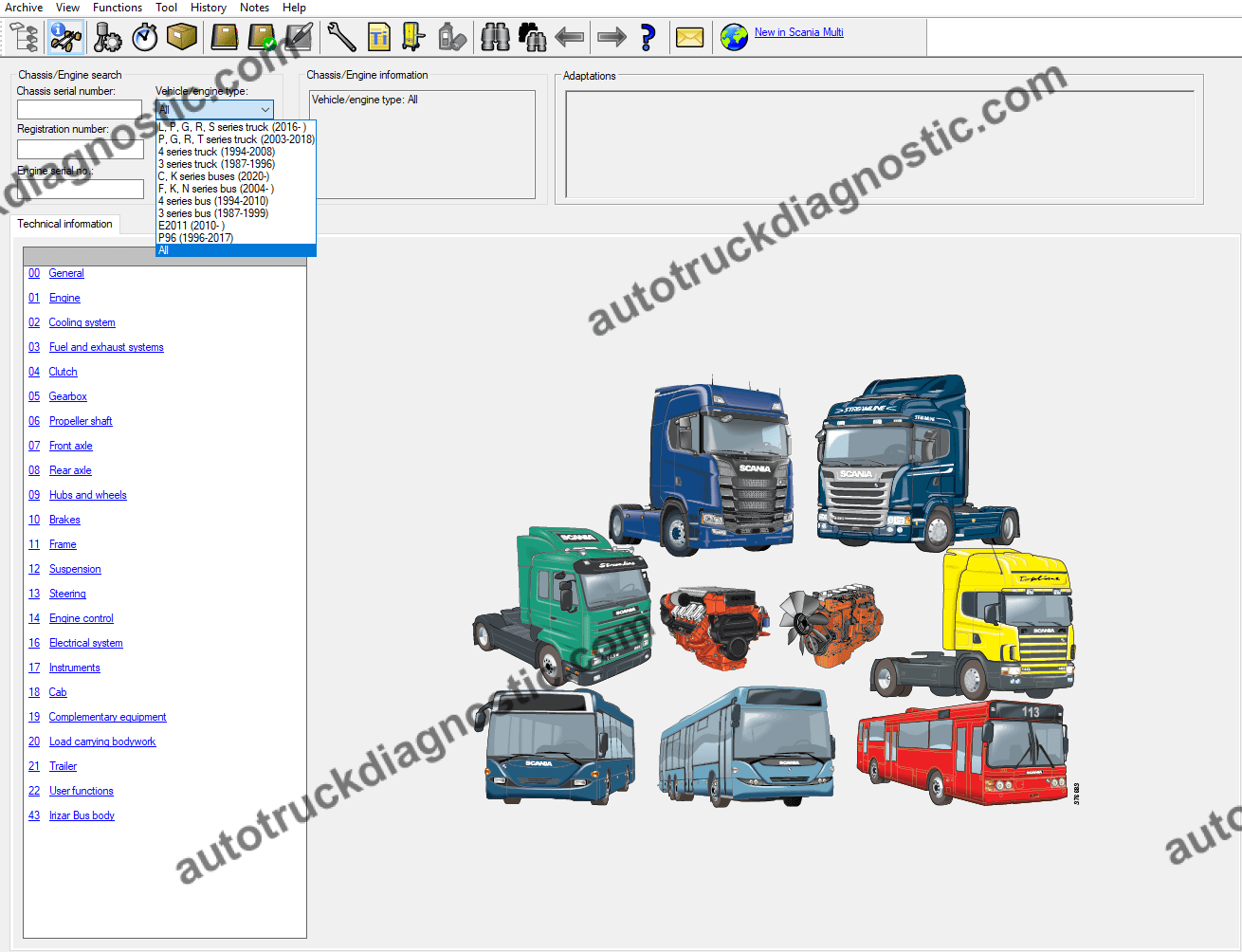The width and height of the screenshot is (1242, 952).
Task: Open the binoculars search icon
Action: point(495,37)
